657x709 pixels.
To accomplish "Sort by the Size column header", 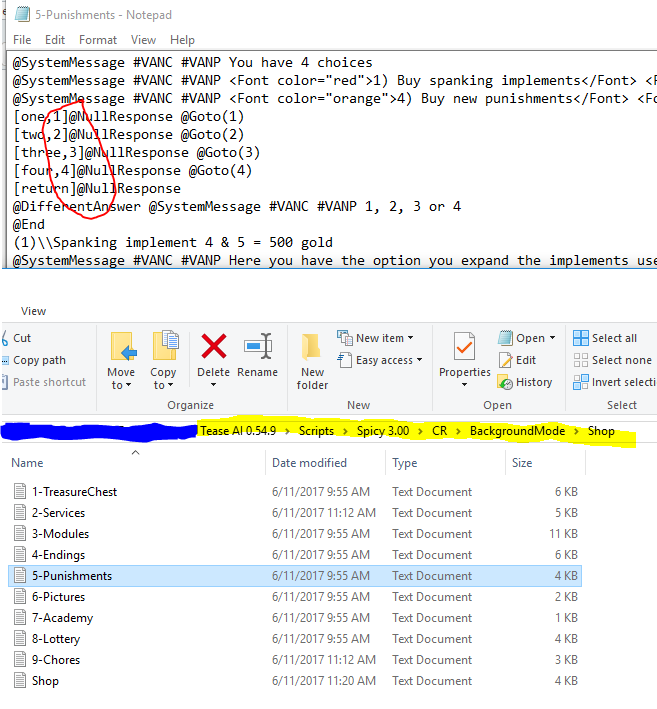I will click(x=545, y=463).
